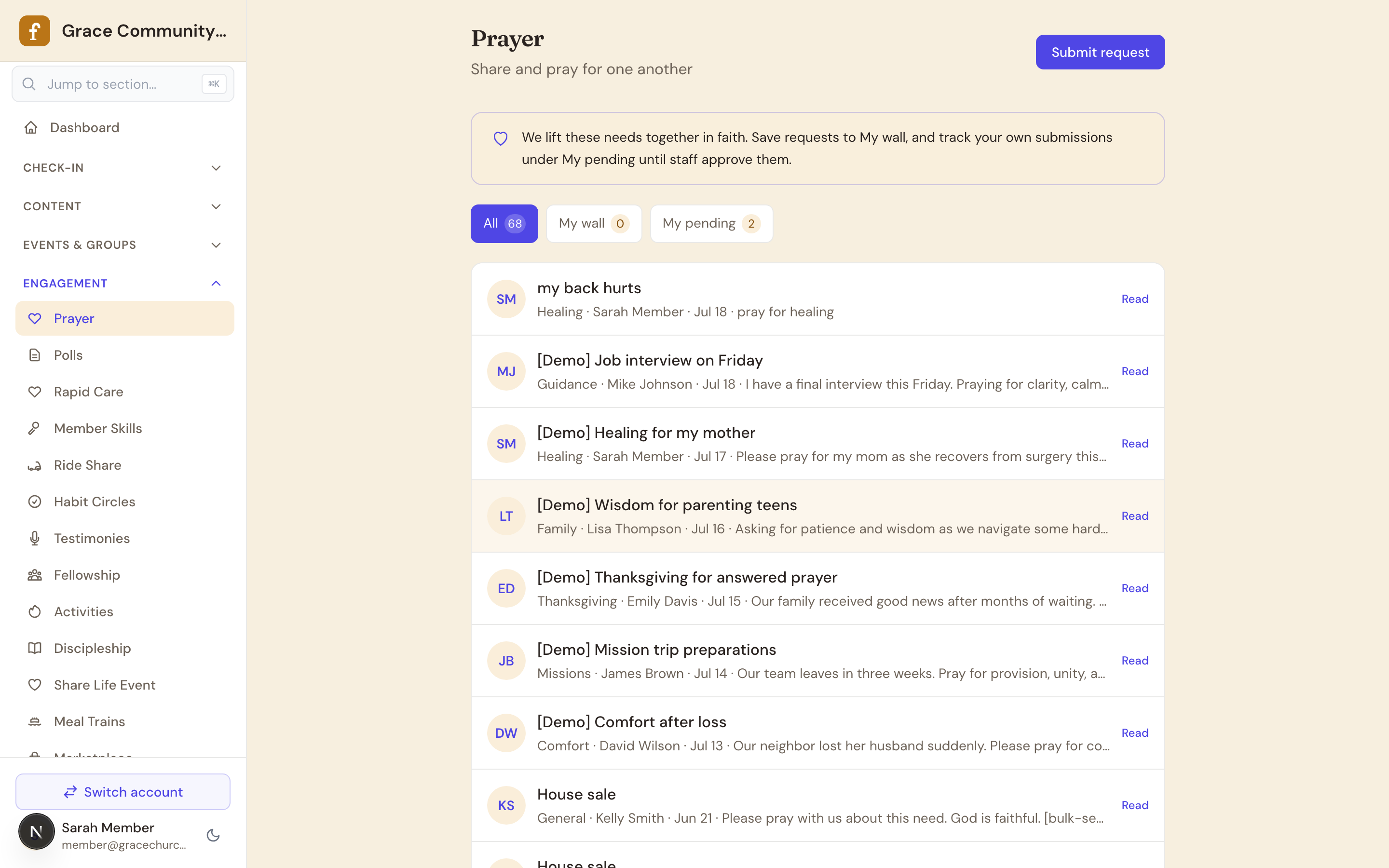
Task: Open the Dashboard home icon
Action: click(x=31, y=127)
